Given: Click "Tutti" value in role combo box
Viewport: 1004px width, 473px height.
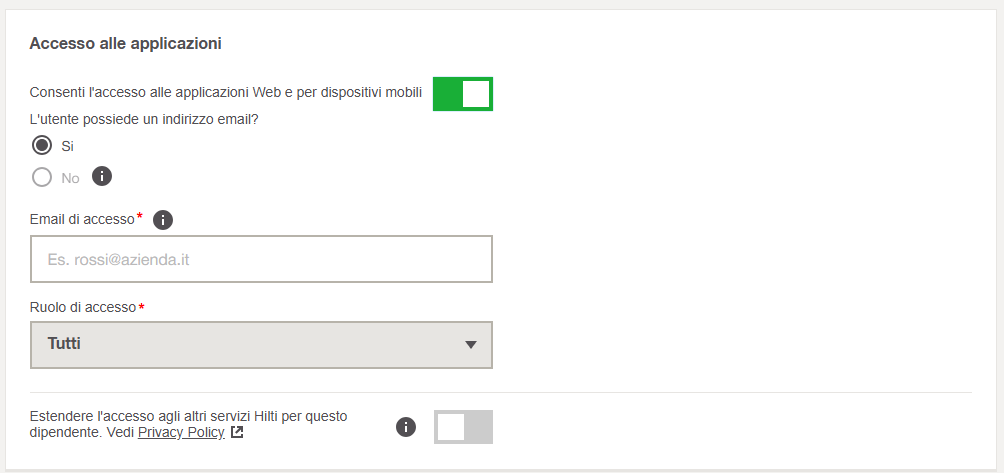Looking at the screenshot, I should tap(65, 344).
